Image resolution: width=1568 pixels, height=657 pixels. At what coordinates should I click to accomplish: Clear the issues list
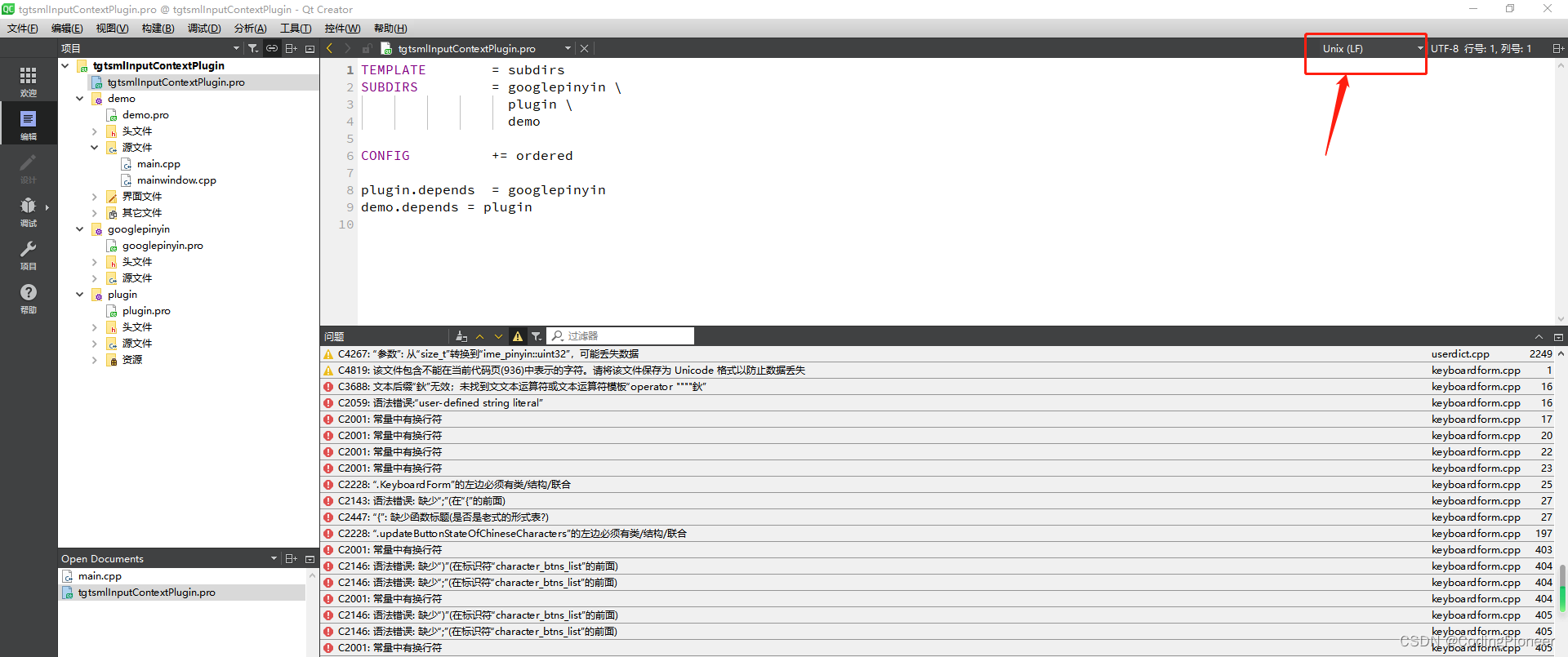pyautogui.click(x=461, y=336)
